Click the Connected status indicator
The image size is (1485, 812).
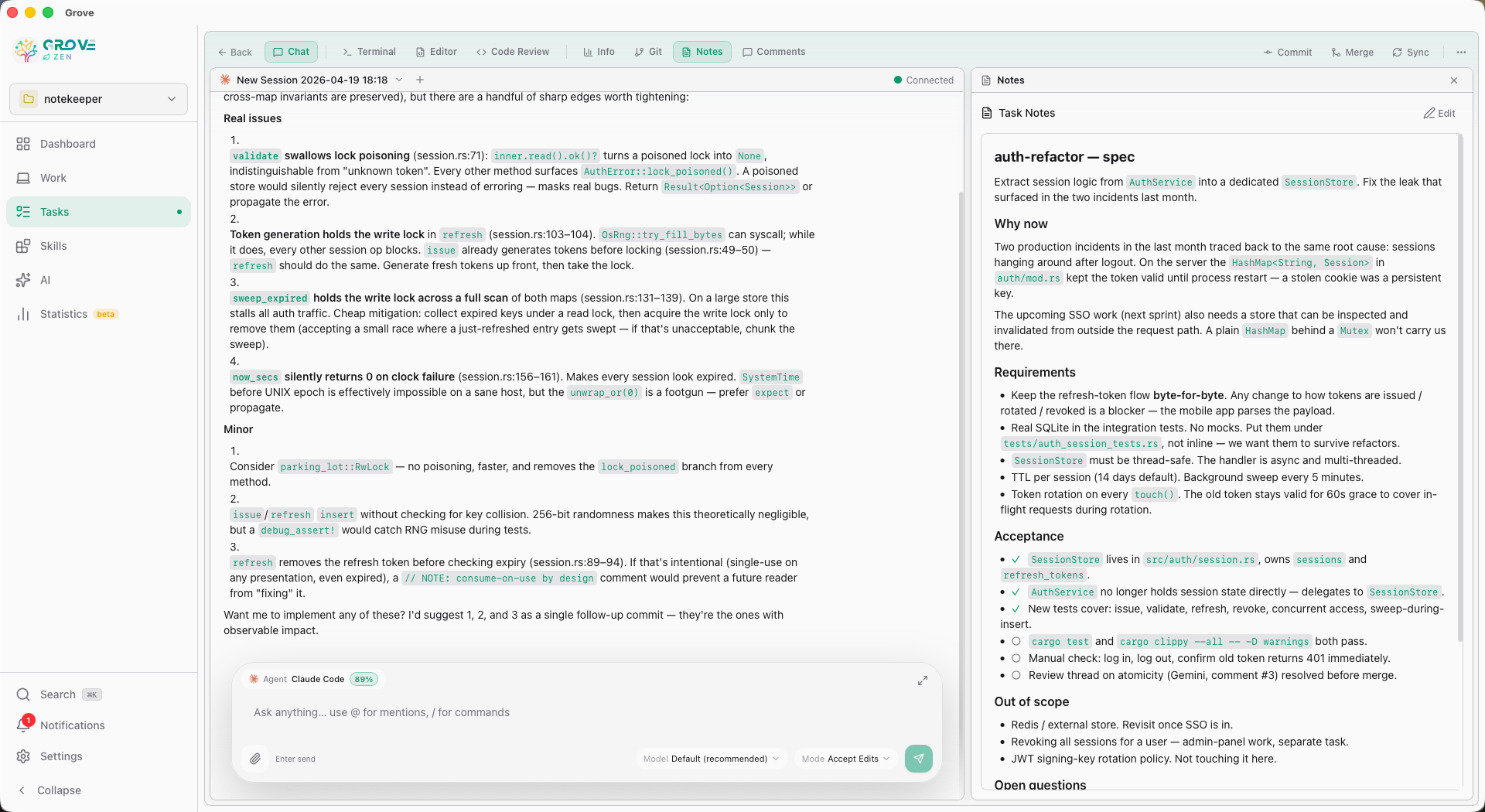pos(923,80)
